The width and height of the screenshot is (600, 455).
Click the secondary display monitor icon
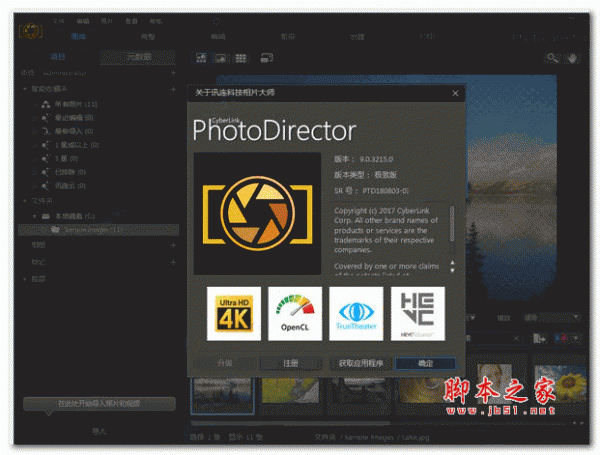click(267, 58)
